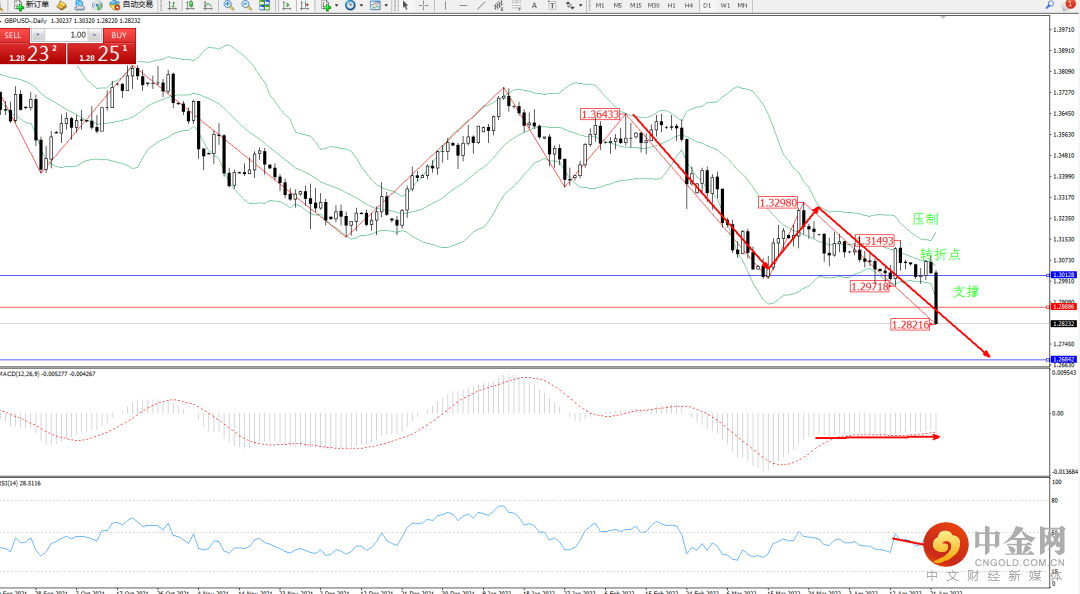Click the green 压制 text label
The image size is (1080, 594).
925,219
